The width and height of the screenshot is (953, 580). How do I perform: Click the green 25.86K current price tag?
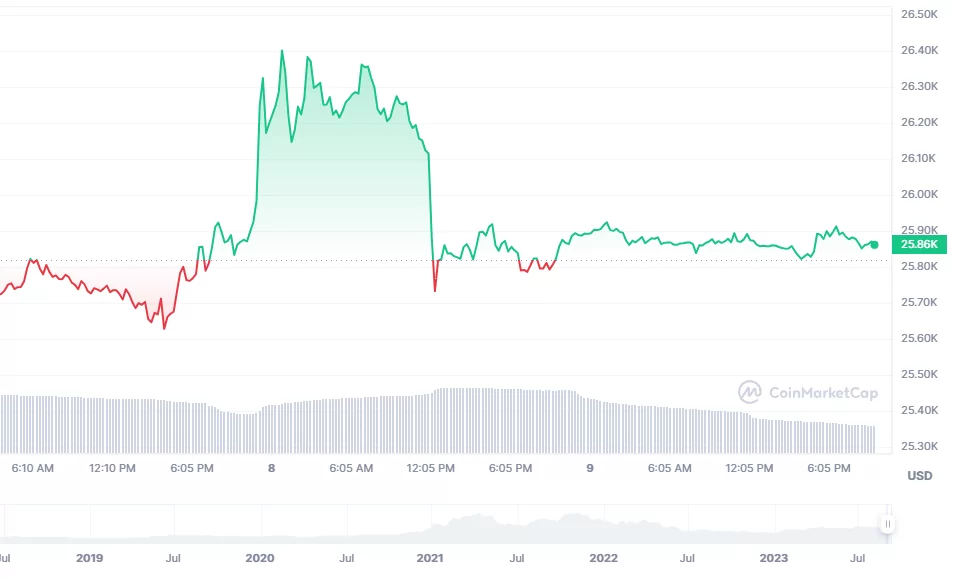tap(919, 244)
